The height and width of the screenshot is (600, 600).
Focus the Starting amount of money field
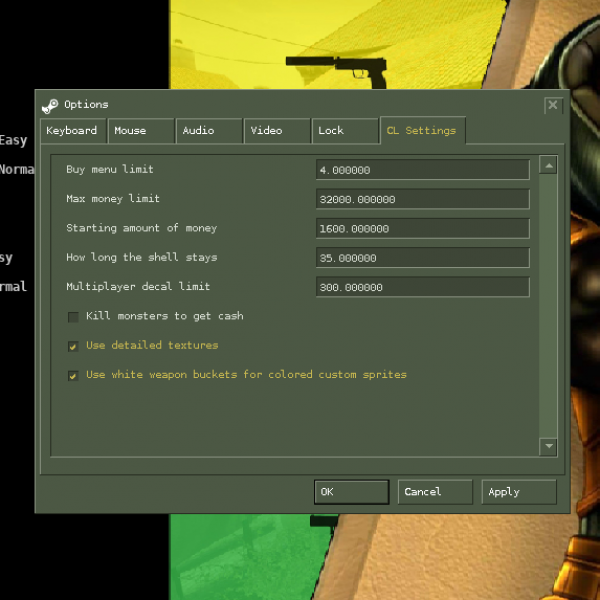coord(423,229)
